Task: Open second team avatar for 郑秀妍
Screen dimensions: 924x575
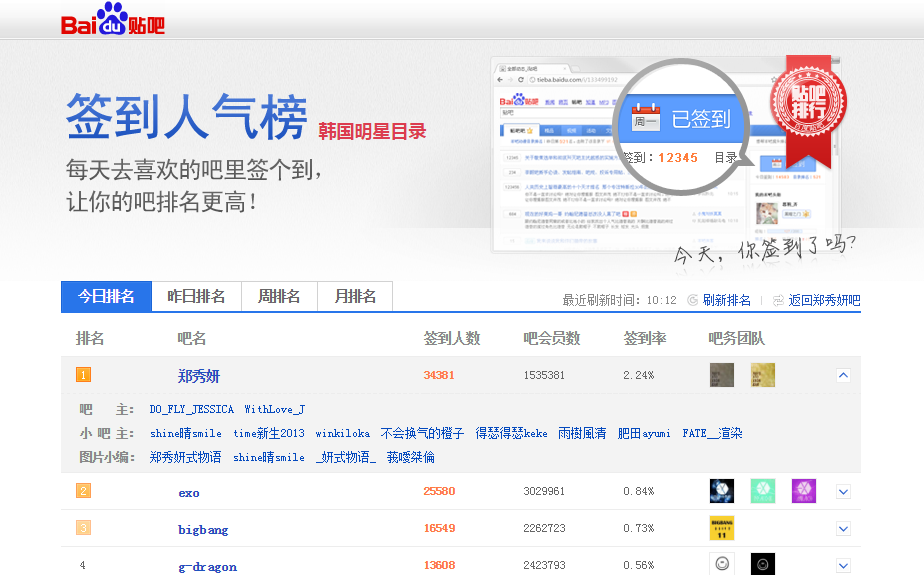Action: coord(763,375)
